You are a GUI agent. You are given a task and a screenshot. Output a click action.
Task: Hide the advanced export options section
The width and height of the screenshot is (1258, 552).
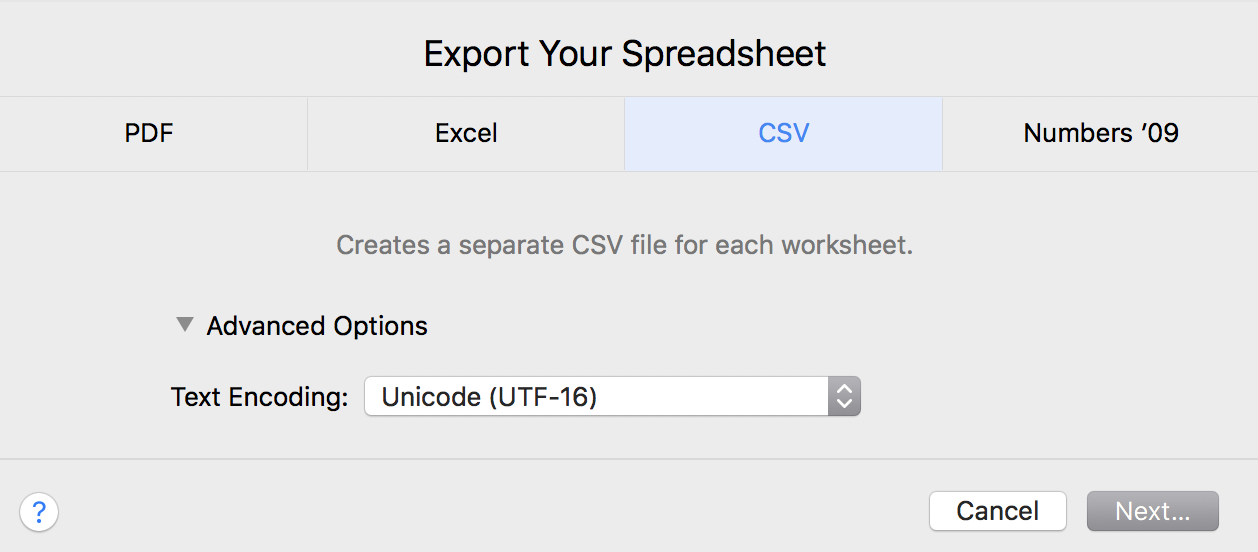pos(184,325)
